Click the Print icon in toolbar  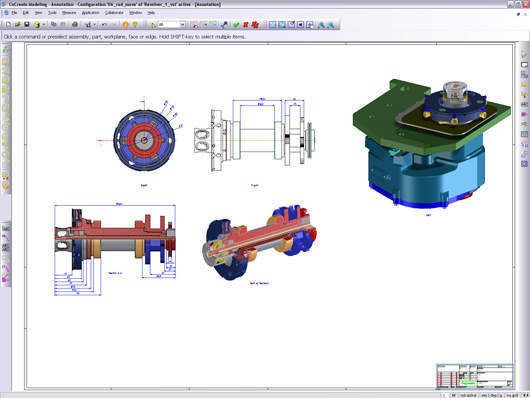(75, 25)
